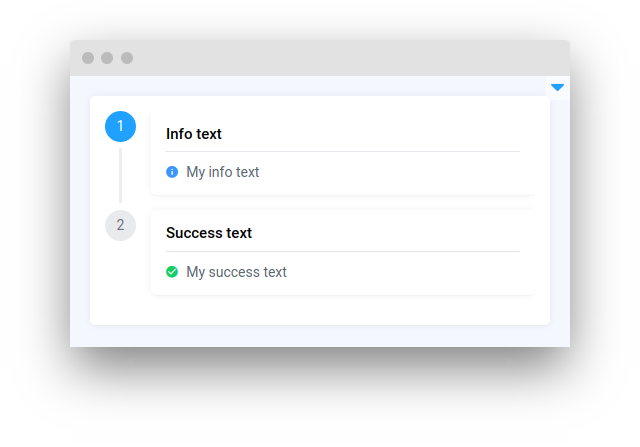Click the divider under "Info text"

pos(342,152)
